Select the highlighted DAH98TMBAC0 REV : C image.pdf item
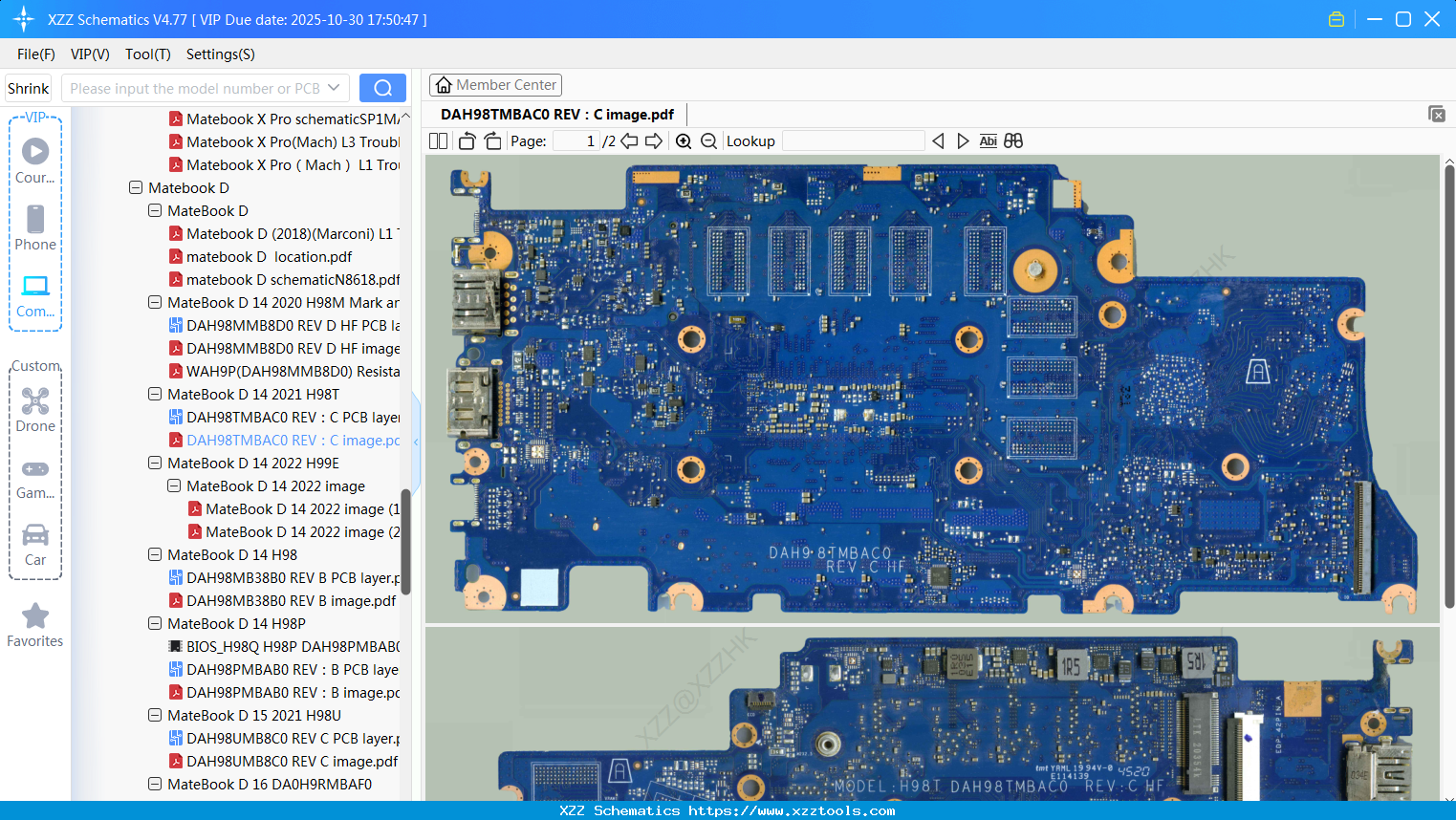The height and width of the screenshot is (820, 1456). tap(285, 441)
